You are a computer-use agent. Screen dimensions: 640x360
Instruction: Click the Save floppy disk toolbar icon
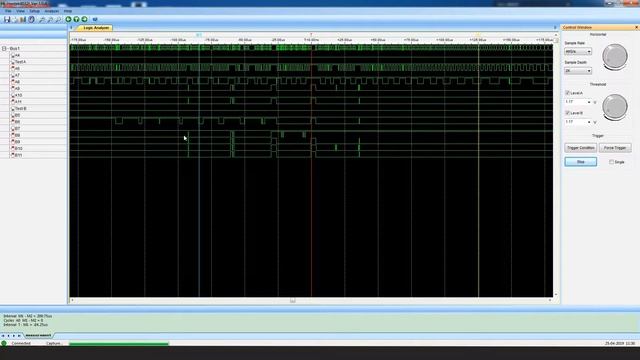7,19
